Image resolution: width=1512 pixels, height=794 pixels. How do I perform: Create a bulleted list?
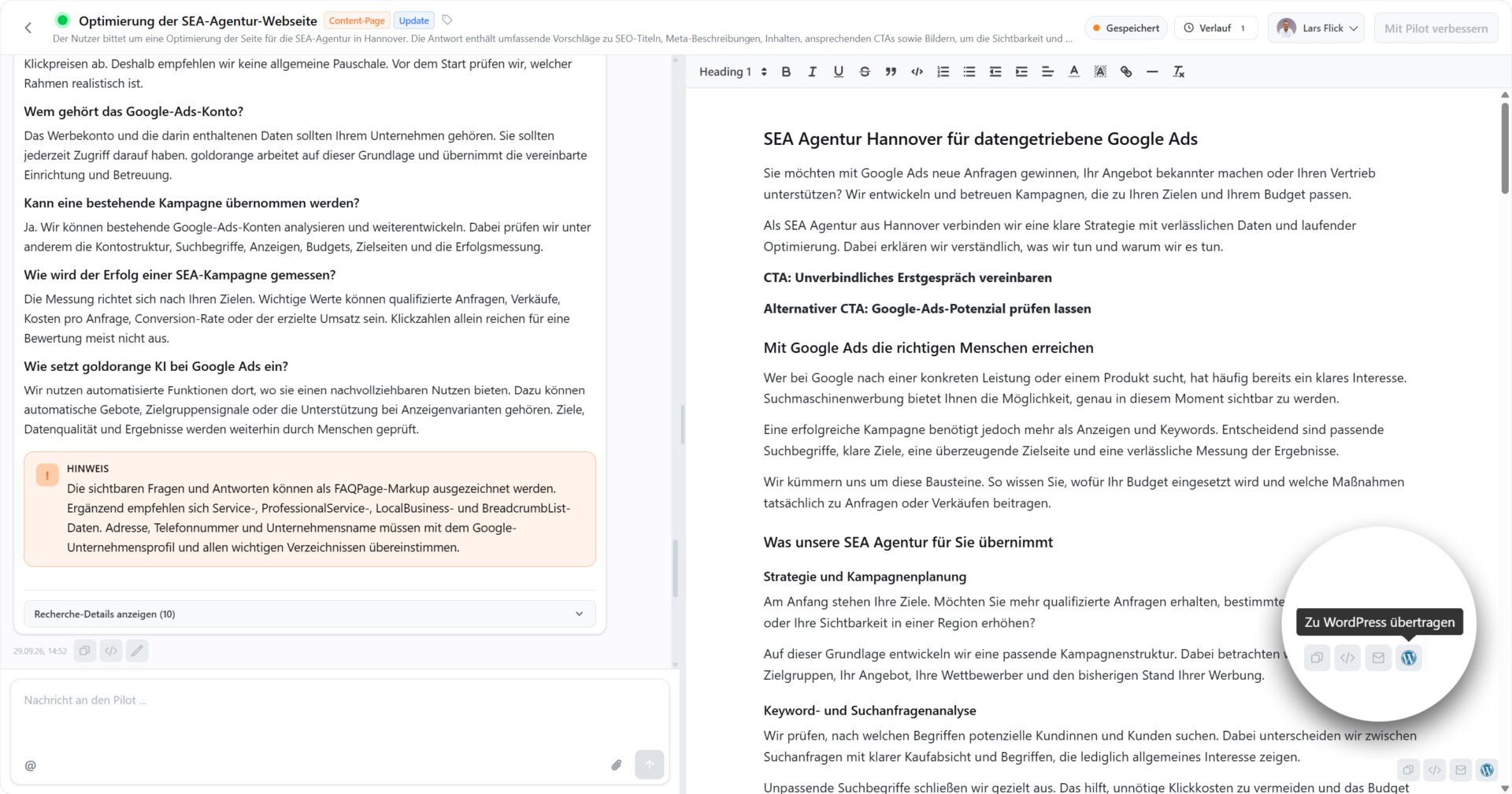(969, 72)
